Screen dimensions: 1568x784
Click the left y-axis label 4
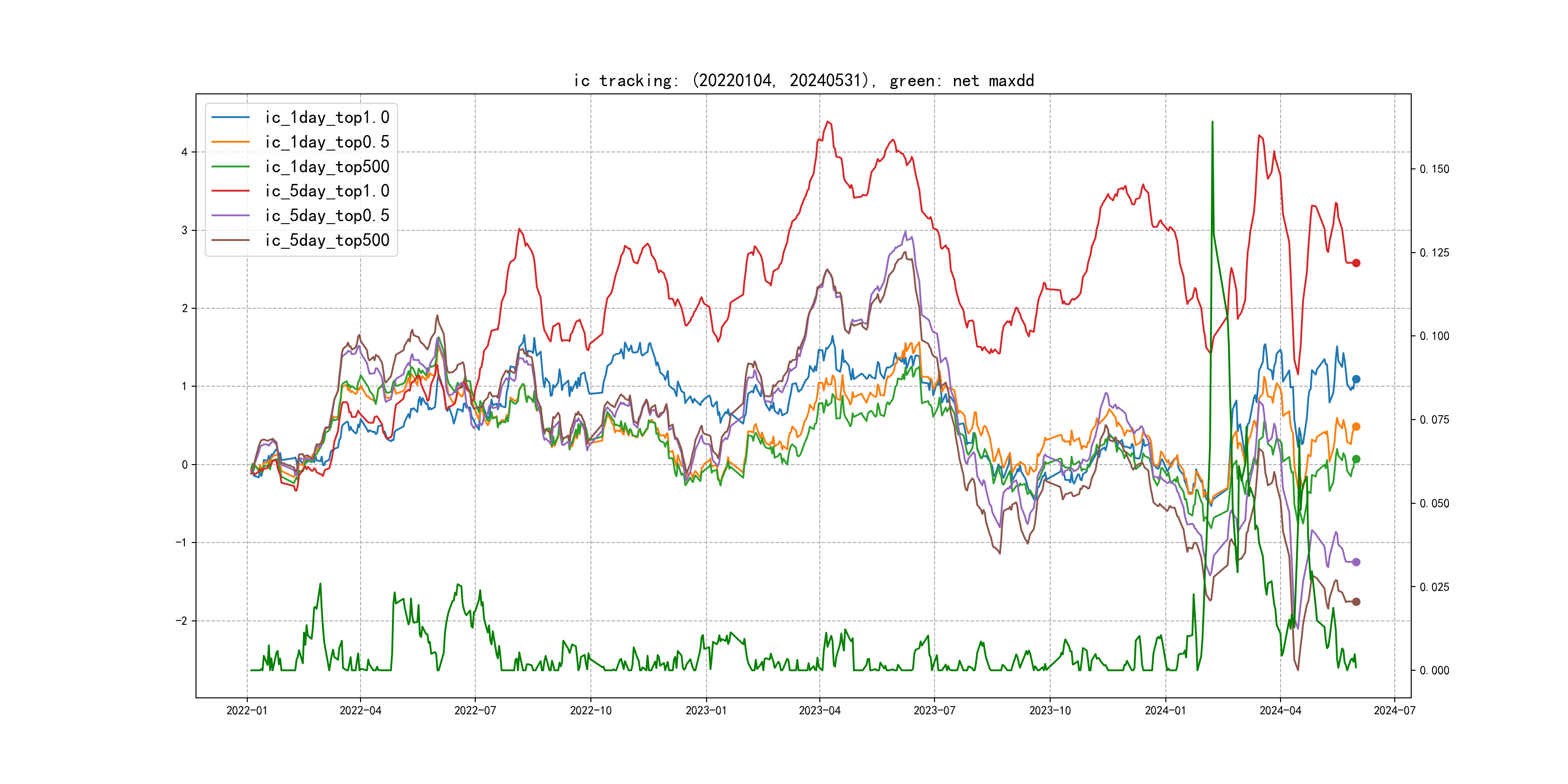coord(184,152)
